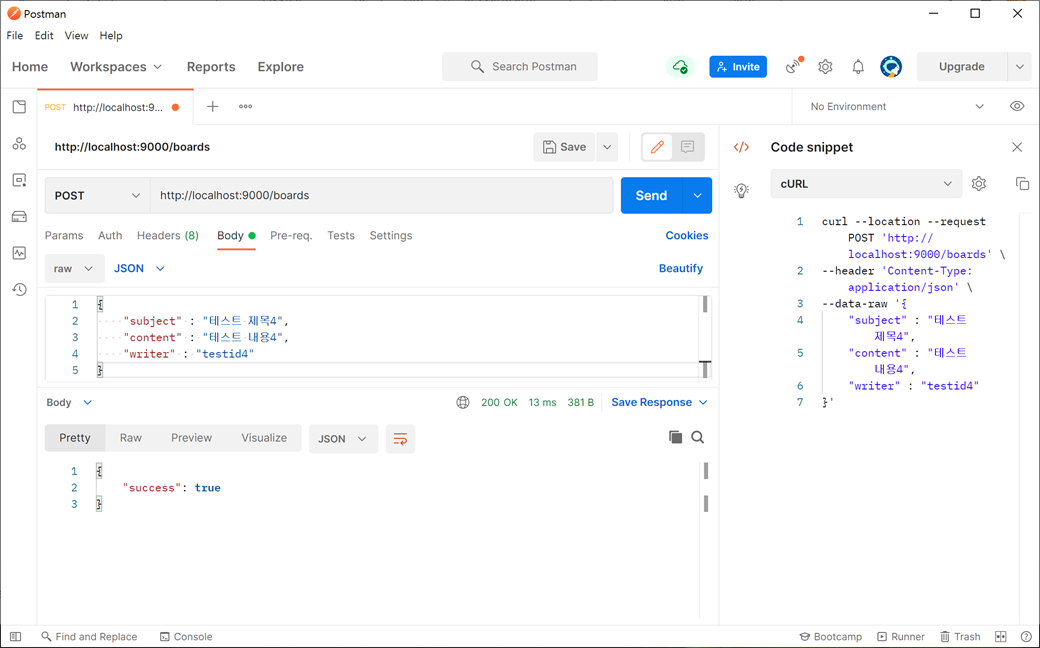Switch to the Tests tab
This screenshot has width=1040, height=648.
(341, 235)
